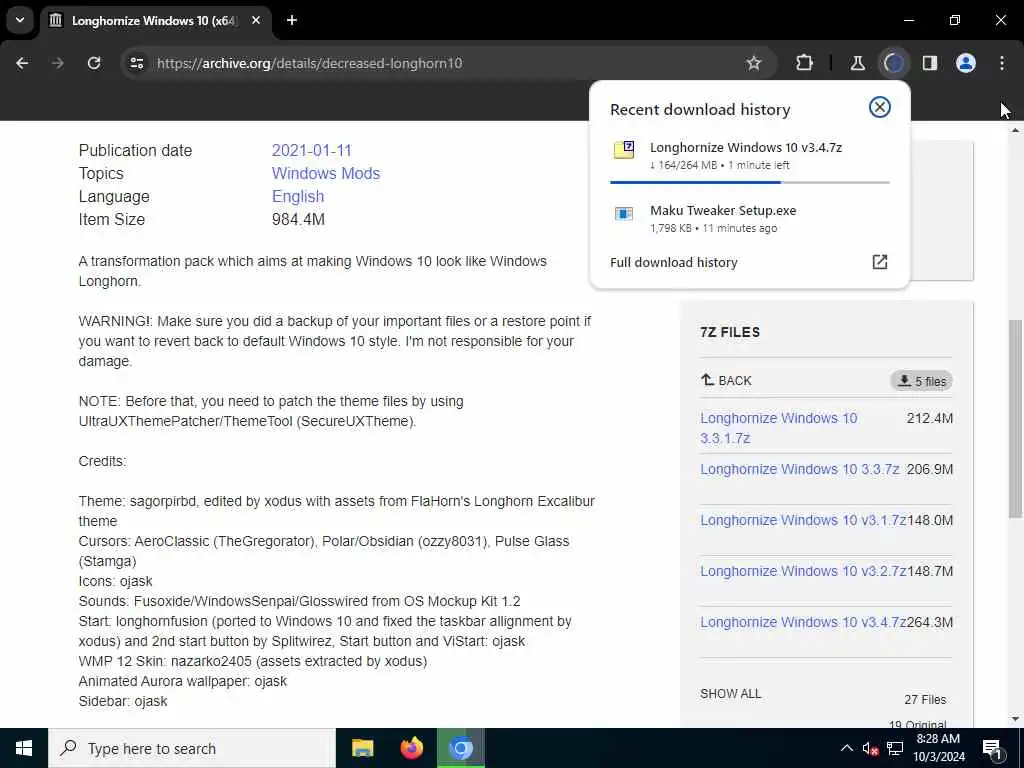Select Maku Tweaker Setup.exe download entry

750,218
